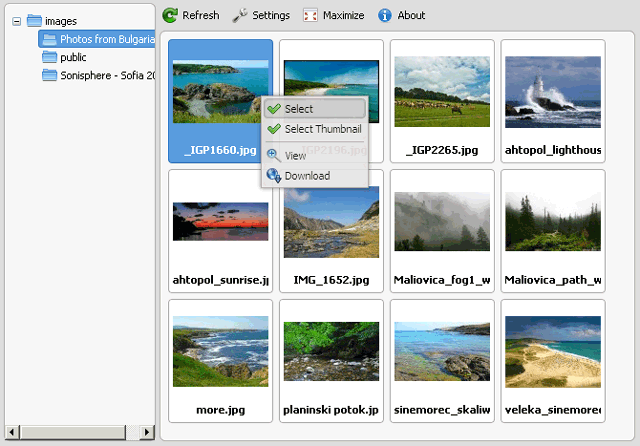Click the green Refresh icon

(x=170, y=15)
